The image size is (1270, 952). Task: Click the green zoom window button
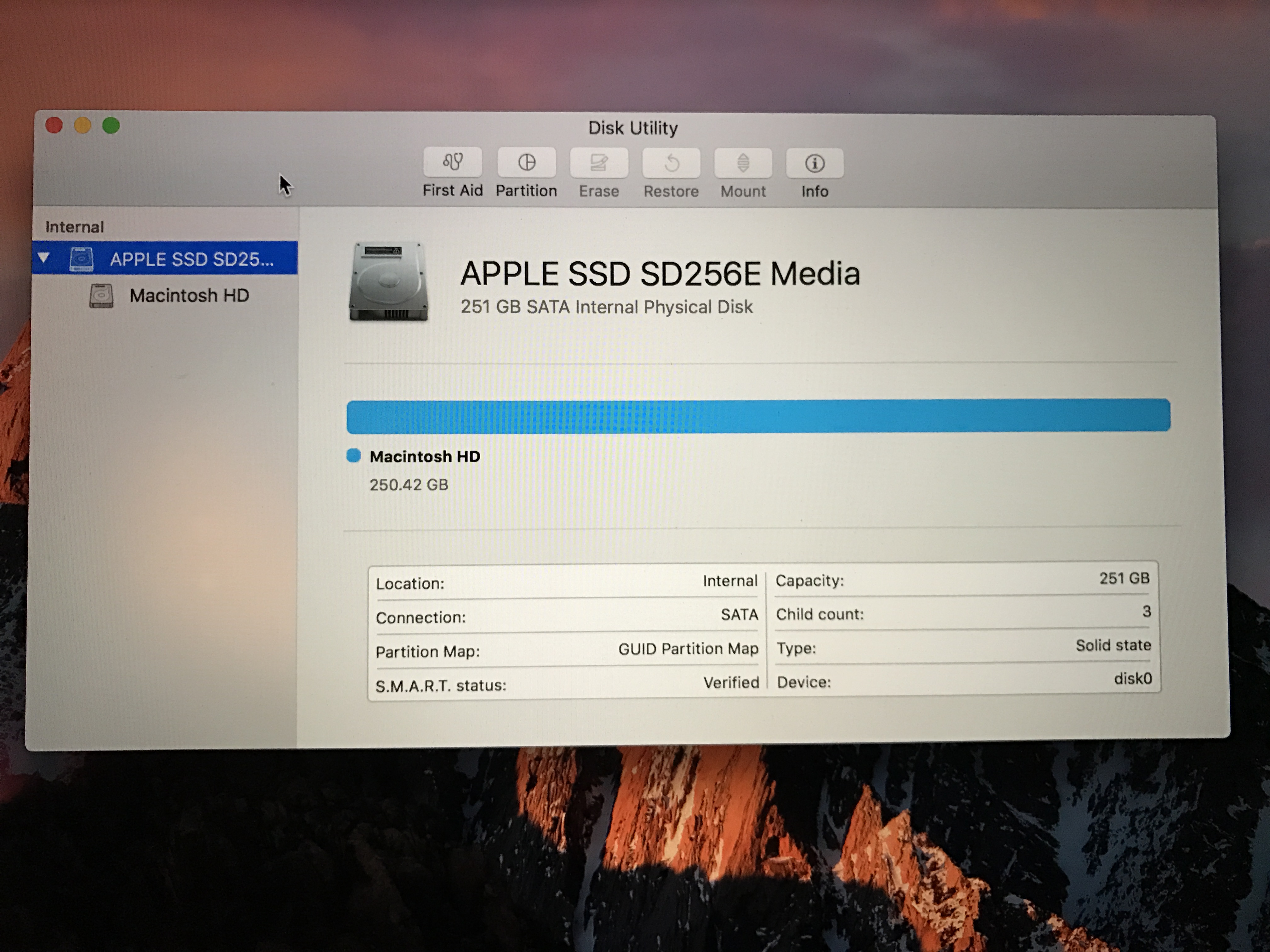click(111, 125)
